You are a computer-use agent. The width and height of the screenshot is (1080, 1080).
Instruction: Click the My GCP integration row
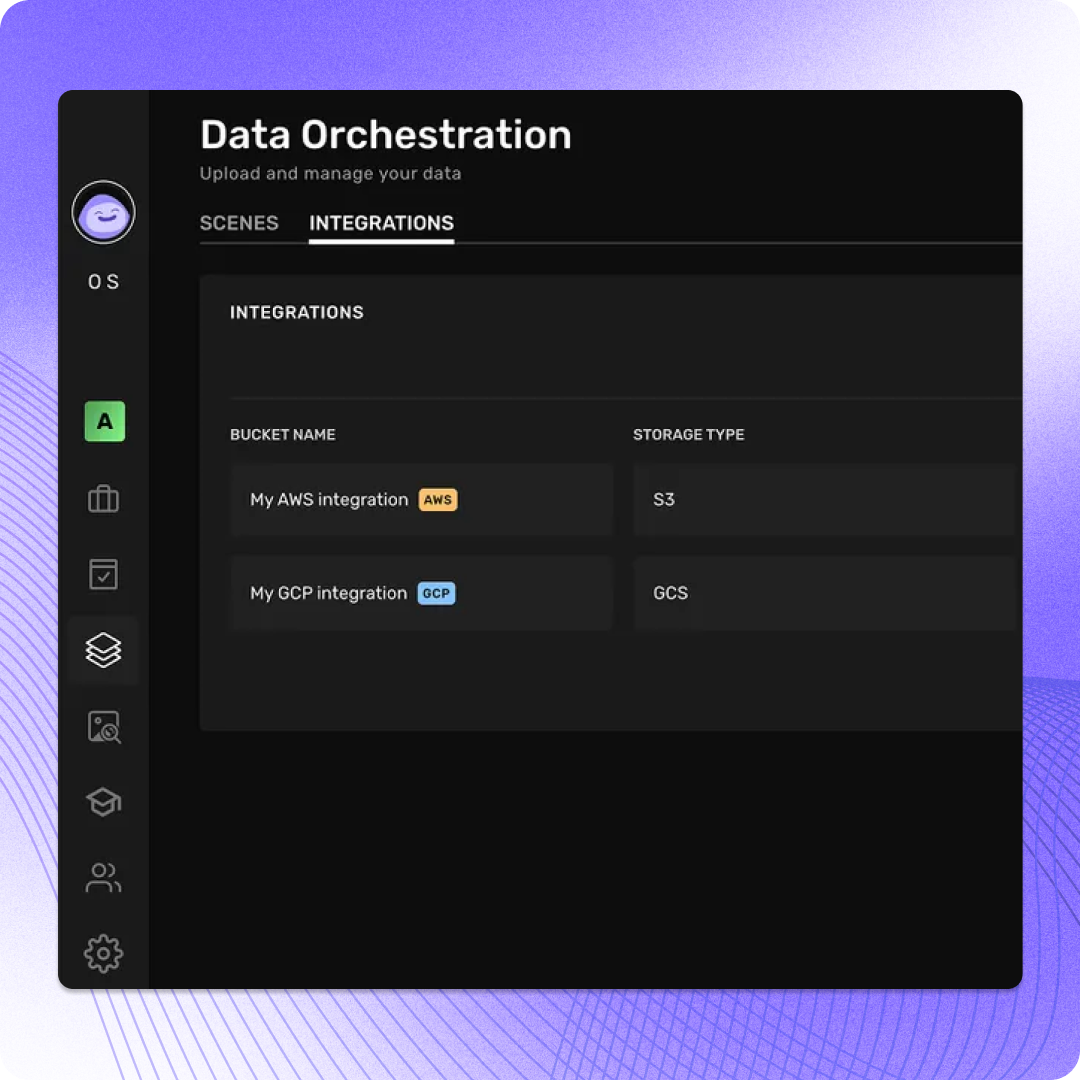click(x=422, y=594)
